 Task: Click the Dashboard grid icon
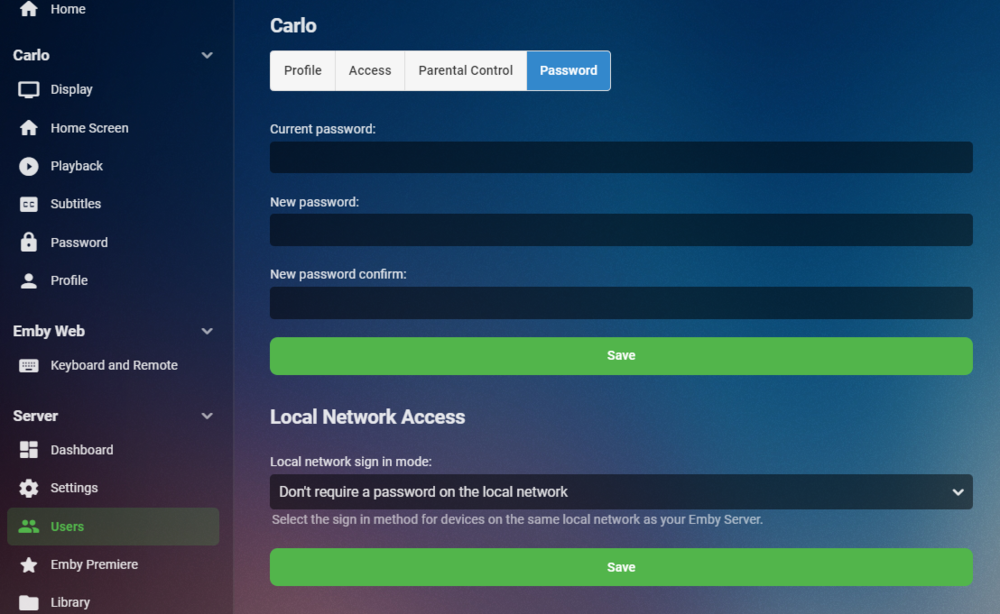(x=29, y=450)
